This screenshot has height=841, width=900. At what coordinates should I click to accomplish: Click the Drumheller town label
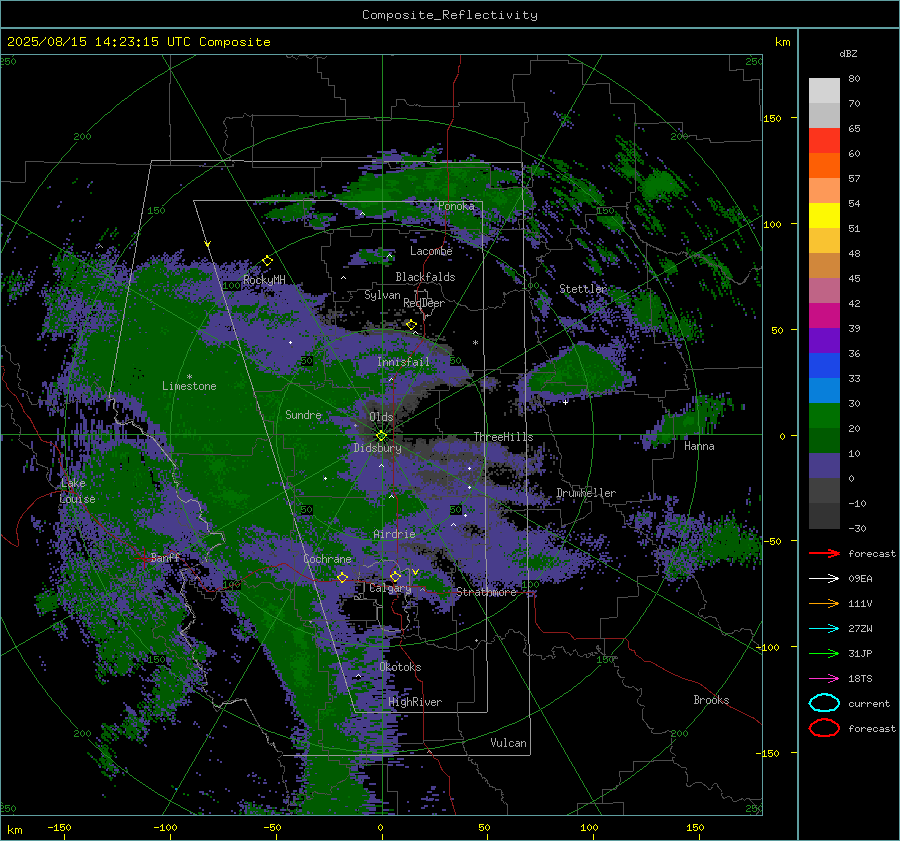click(x=586, y=493)
